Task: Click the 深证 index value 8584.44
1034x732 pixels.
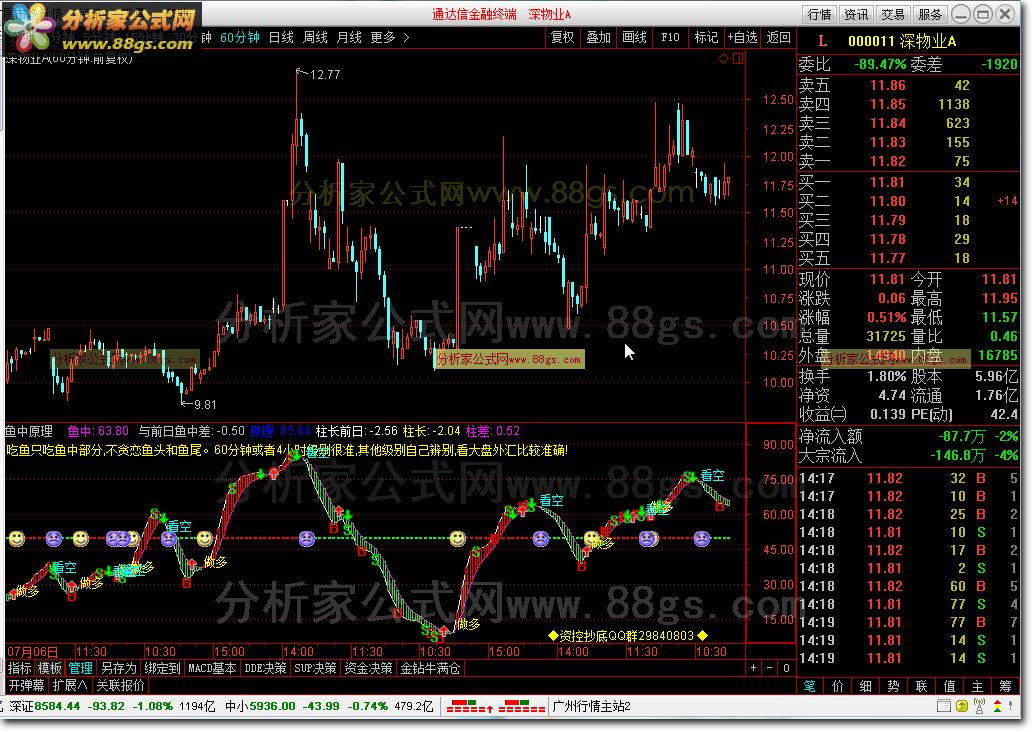Action: tap(57, 706)
